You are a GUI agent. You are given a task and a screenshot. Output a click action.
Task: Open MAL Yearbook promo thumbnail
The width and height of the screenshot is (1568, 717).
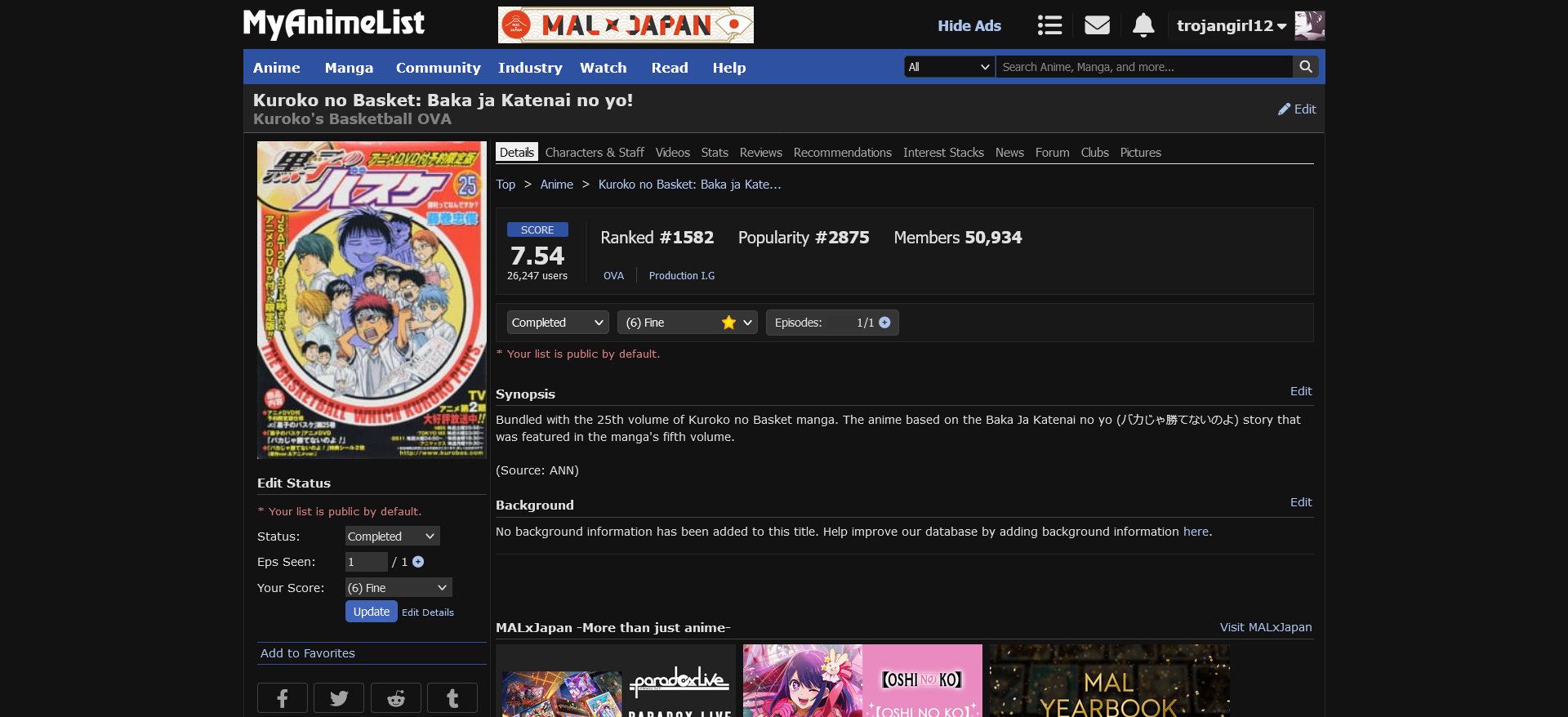(x=1109, y=681)
